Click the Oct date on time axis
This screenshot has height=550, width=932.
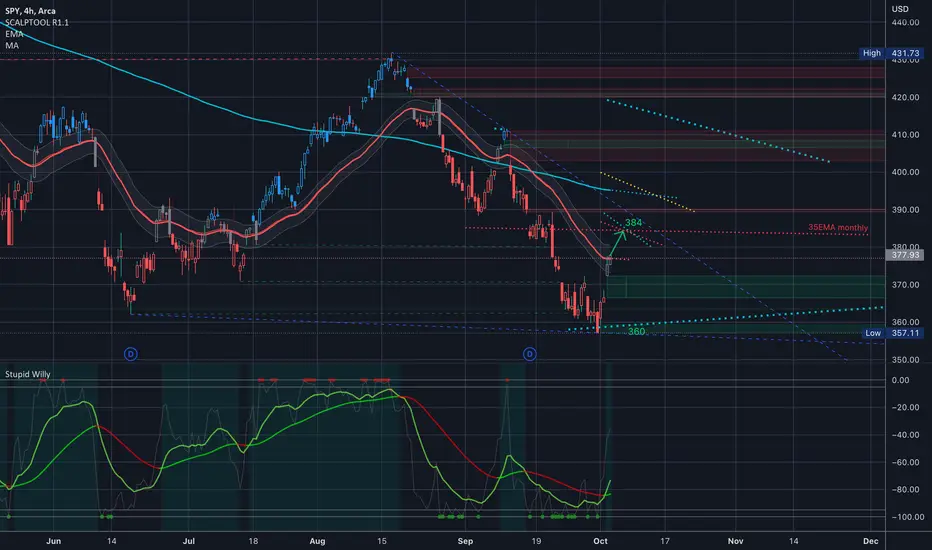point(600,540)
